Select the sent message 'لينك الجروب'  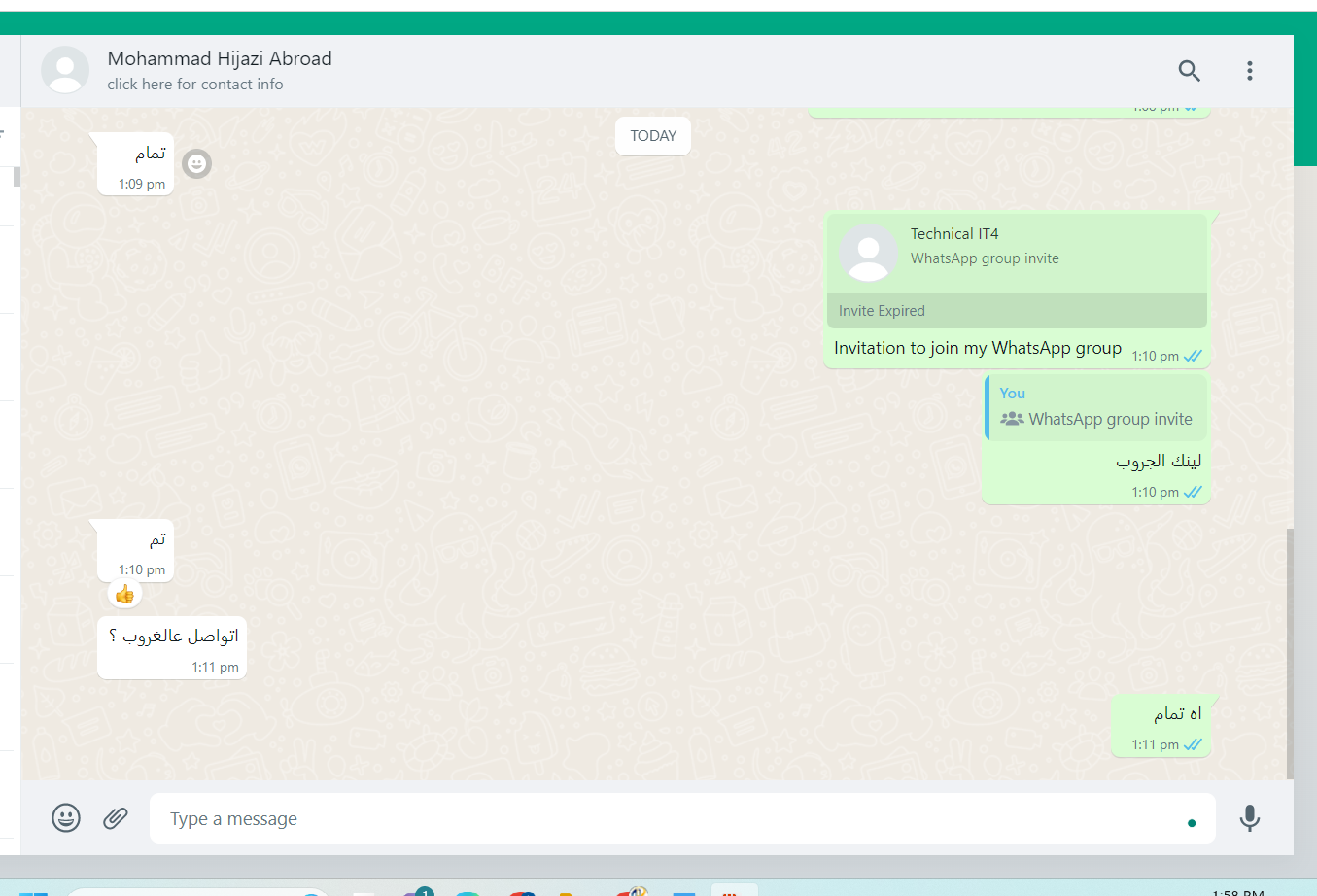[1159, 461]
